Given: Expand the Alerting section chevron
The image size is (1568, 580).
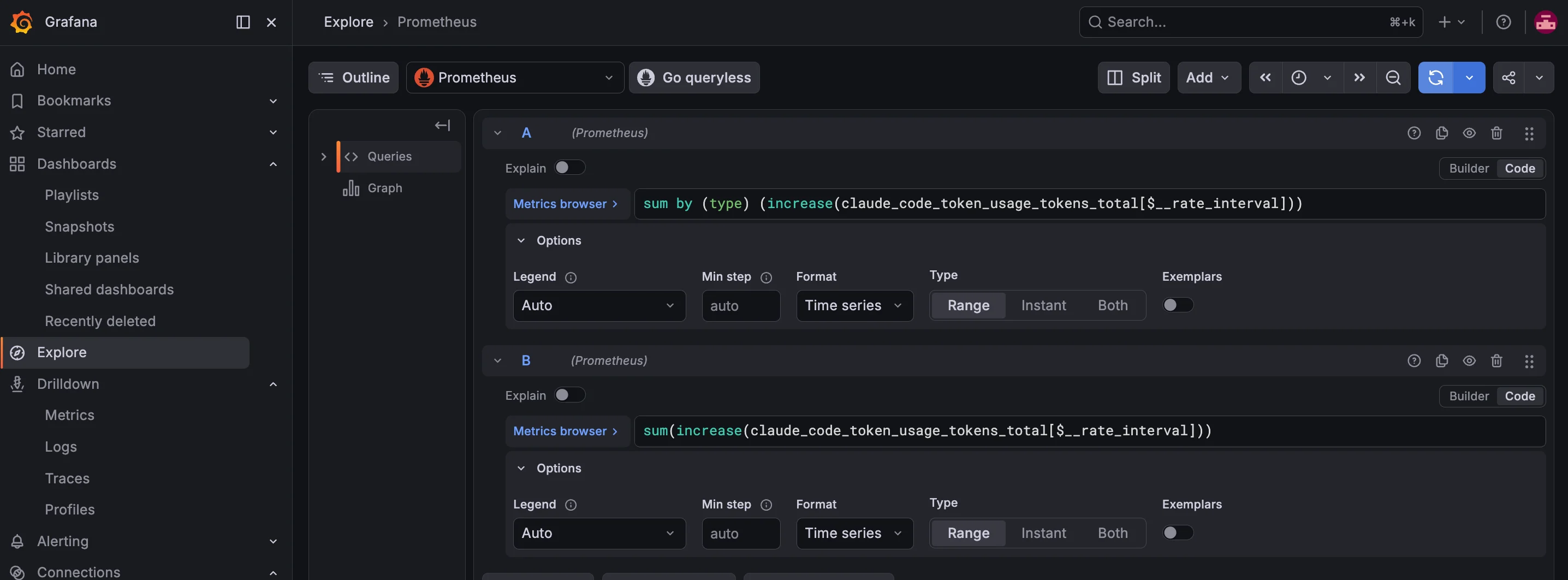Looking at the screenshot, I should click(x=274, y=541).
